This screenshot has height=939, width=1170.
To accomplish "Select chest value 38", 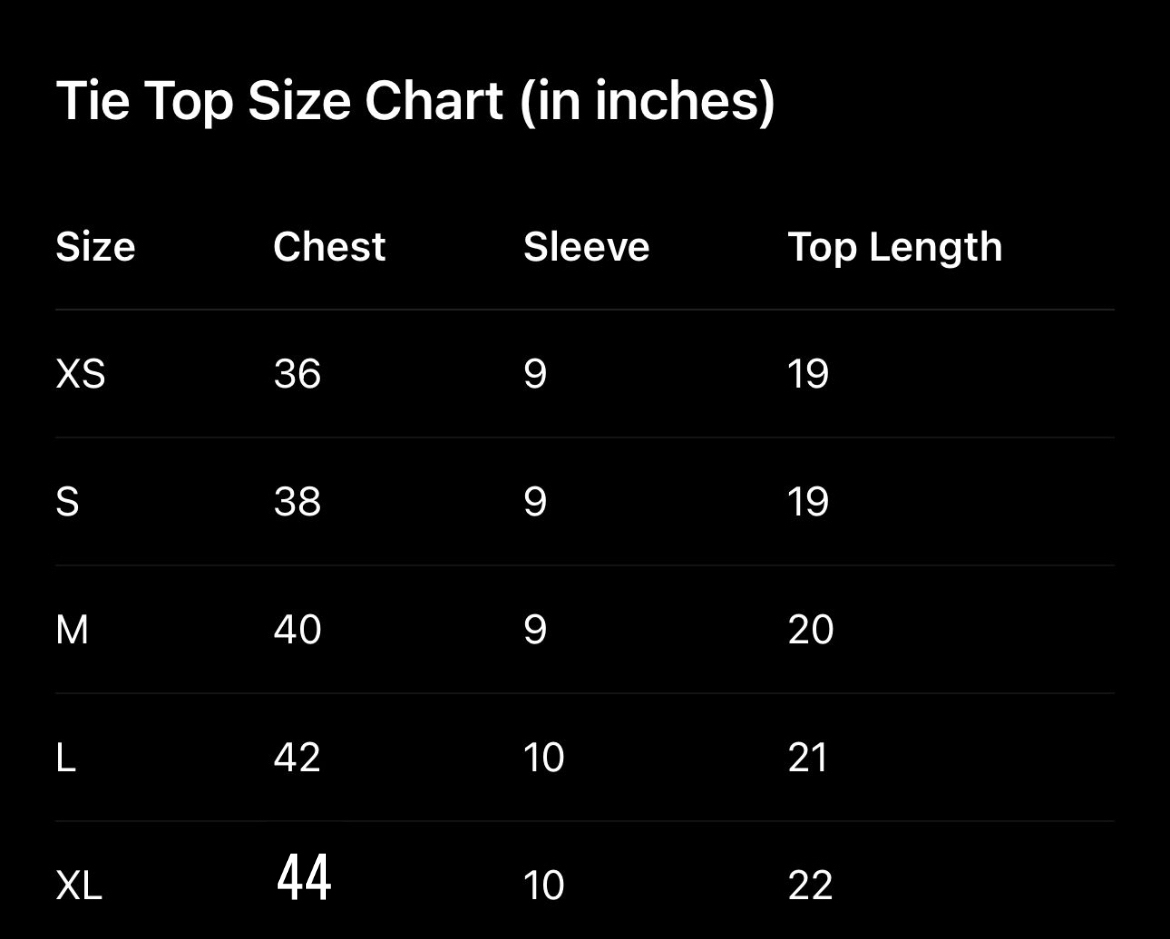I will tap(297, 501).
